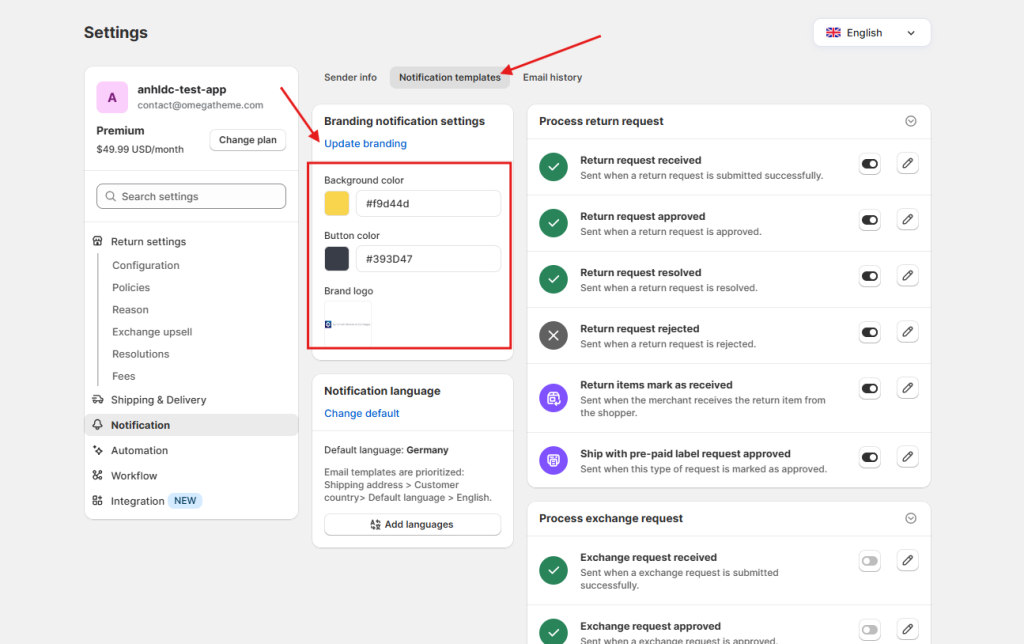Screen dimensions: 1024x644
Task: Open the Email history tab
Action: (552, 77)
